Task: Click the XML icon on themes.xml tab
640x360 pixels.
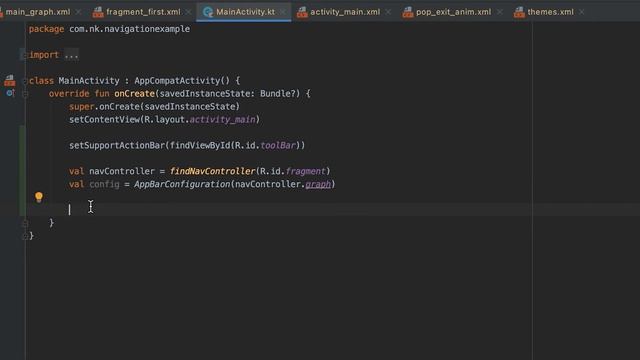Action: (519, 12)
